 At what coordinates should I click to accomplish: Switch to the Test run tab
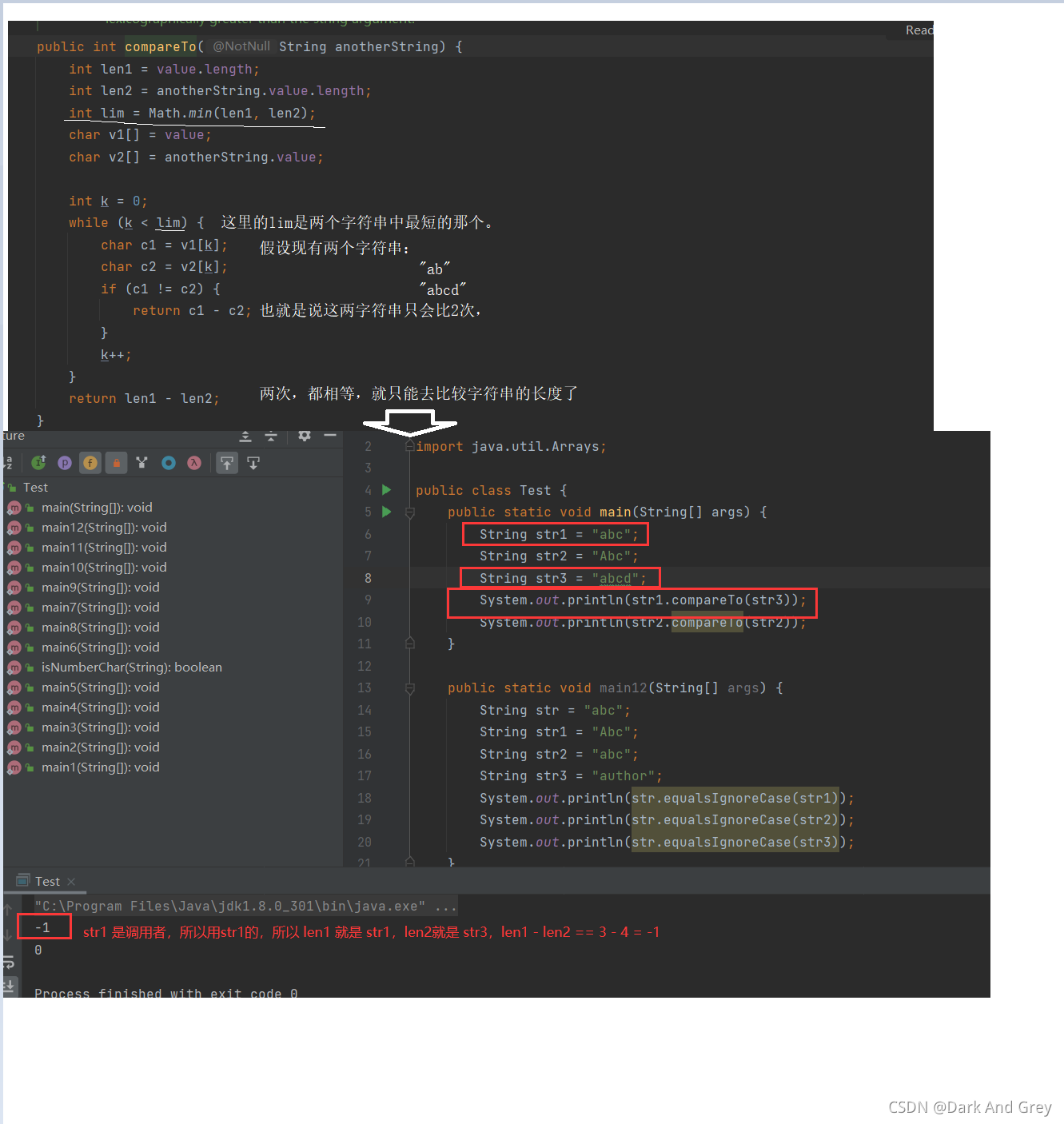click(x=47, y=881)
